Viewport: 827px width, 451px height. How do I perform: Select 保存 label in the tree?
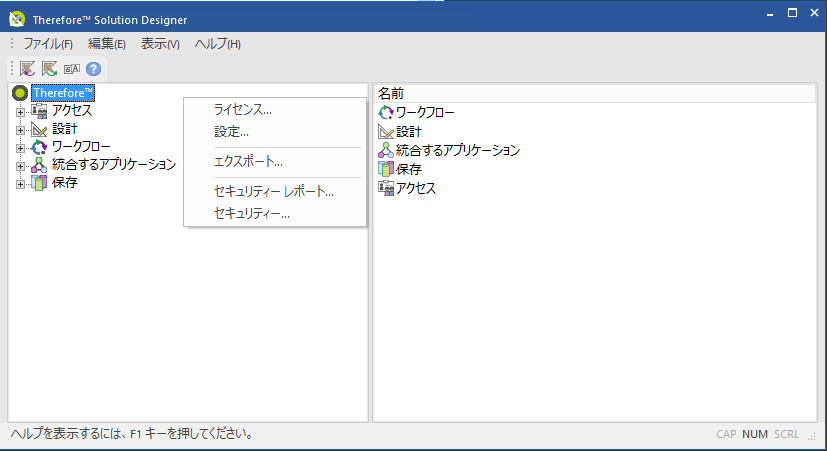[x=65, y=183]
